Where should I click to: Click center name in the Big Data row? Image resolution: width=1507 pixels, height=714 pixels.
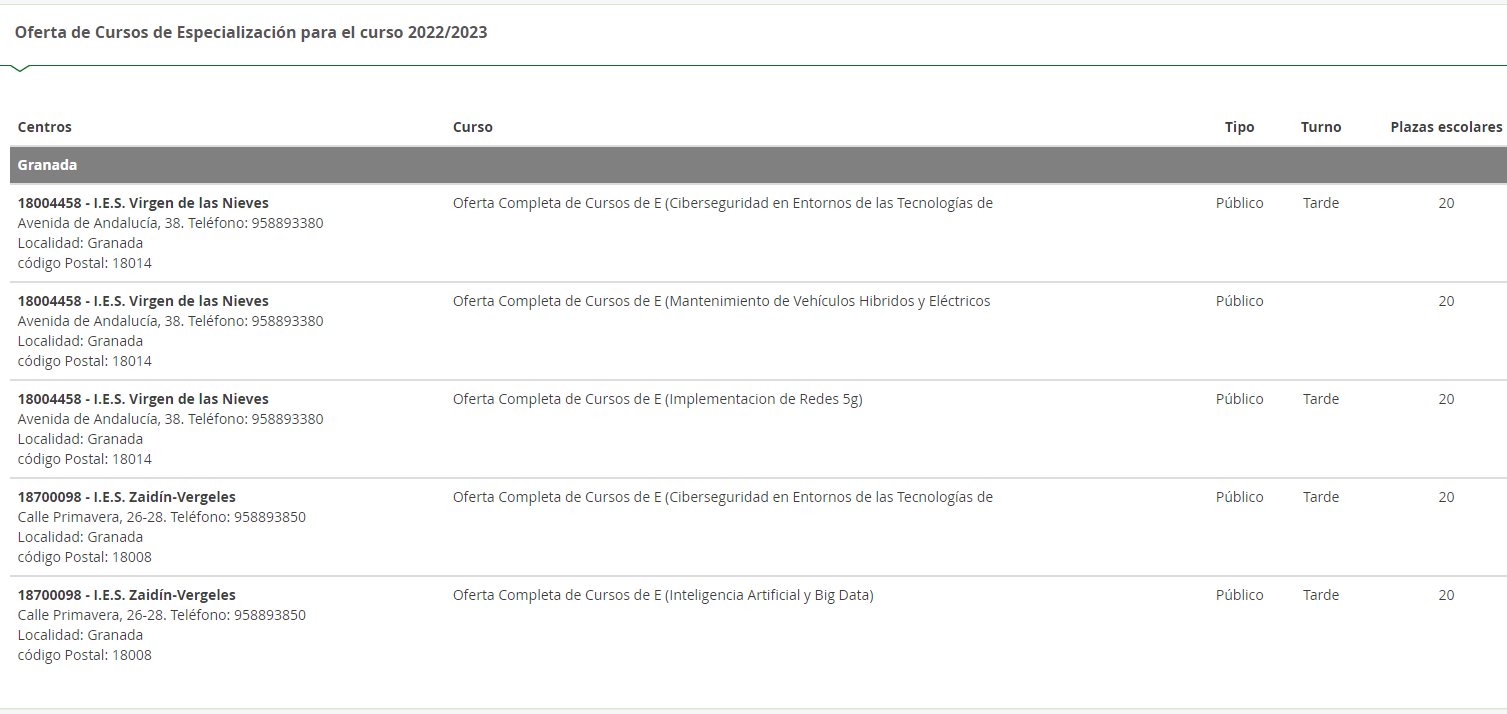pyautogui.click(x=127, y=595)
